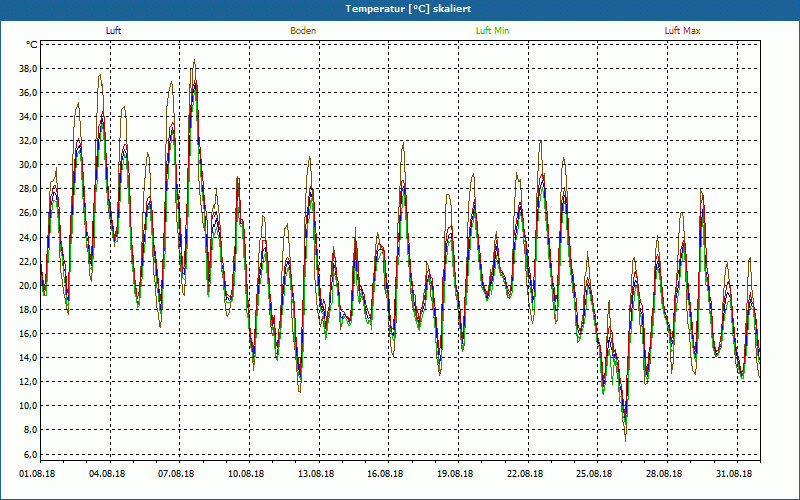Click the 10.08.18 date label

pyautogui.click(x=246, y=474)
